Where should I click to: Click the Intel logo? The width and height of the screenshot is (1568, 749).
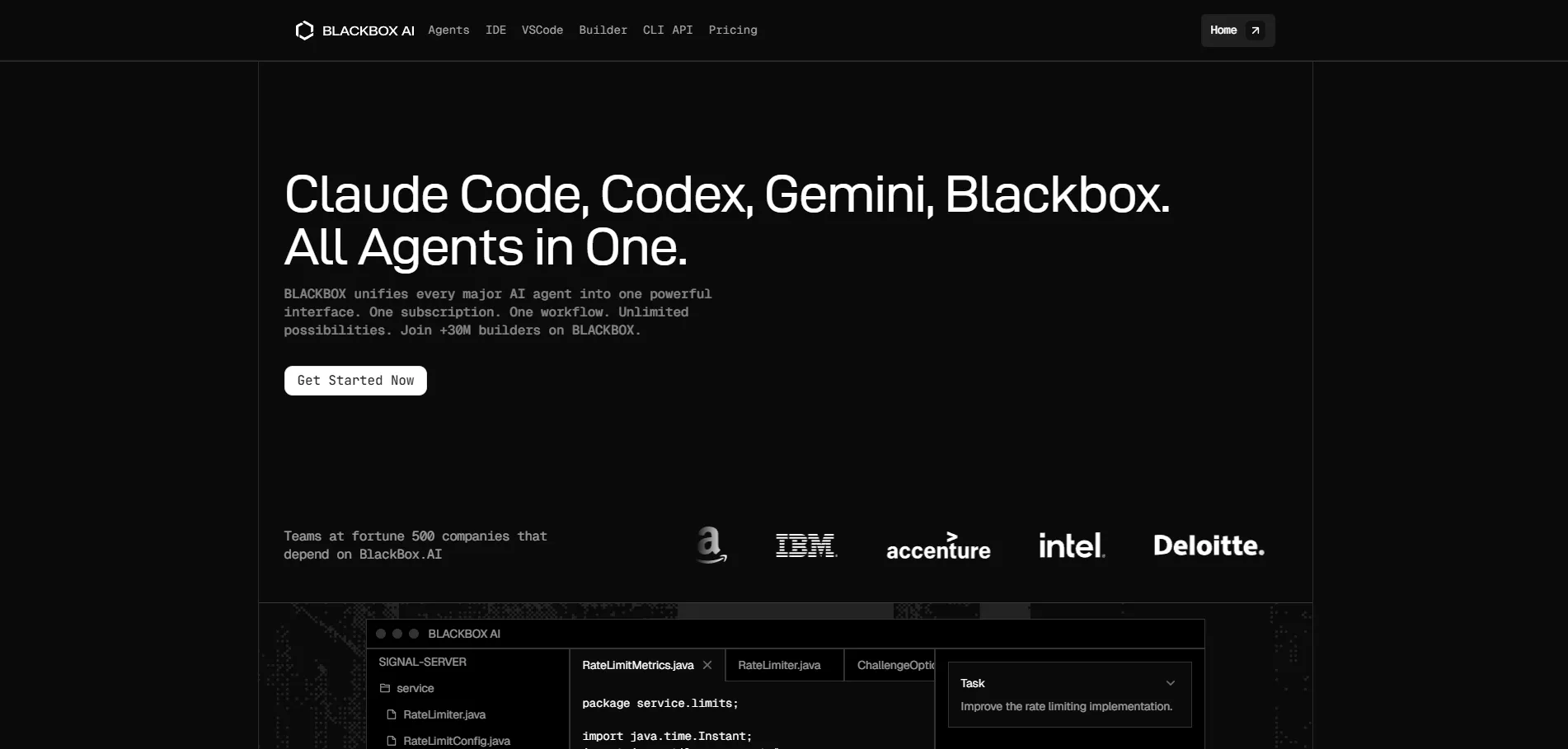(1071, 545)
